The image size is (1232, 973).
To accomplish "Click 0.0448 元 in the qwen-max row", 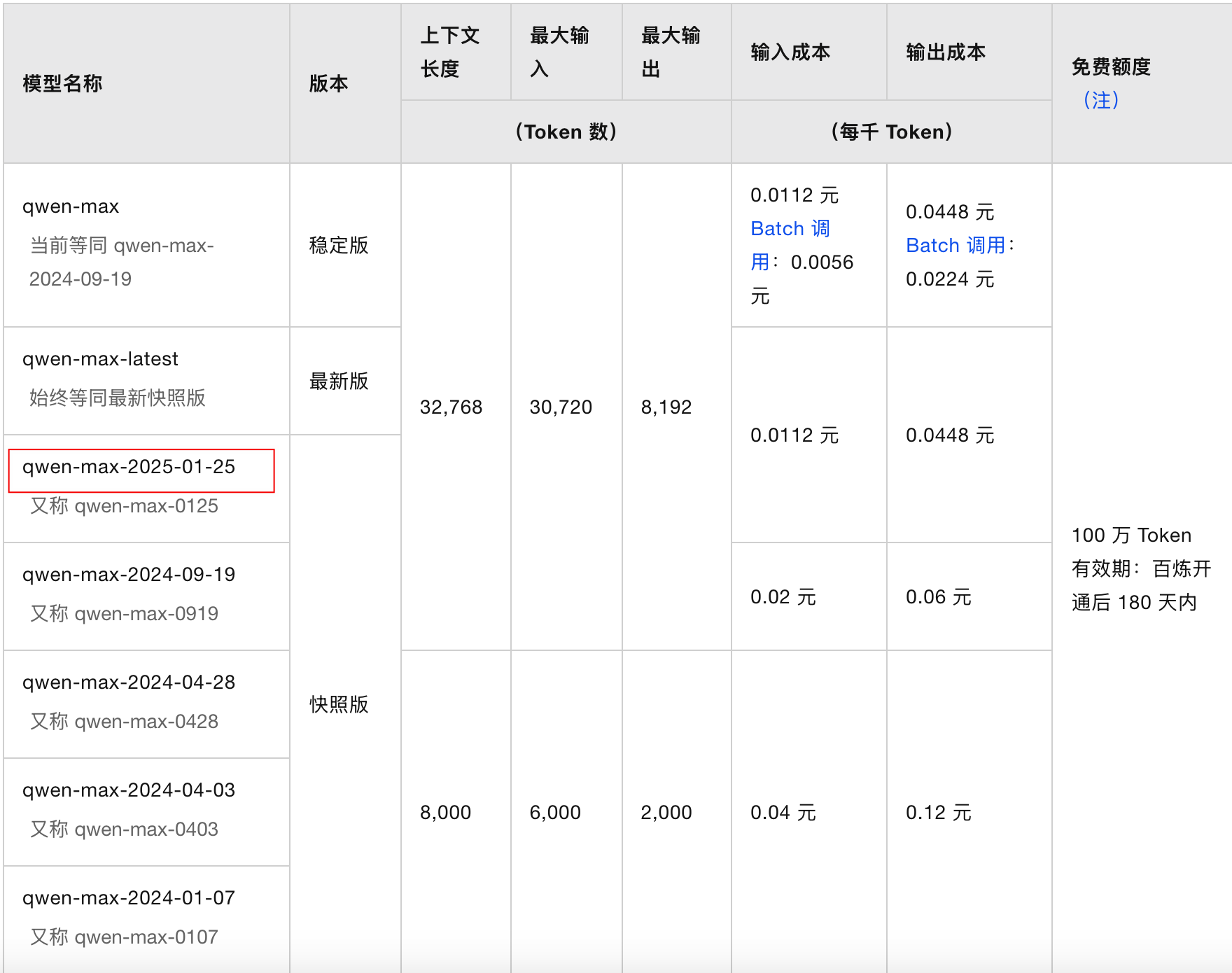I will coord(950,212).
